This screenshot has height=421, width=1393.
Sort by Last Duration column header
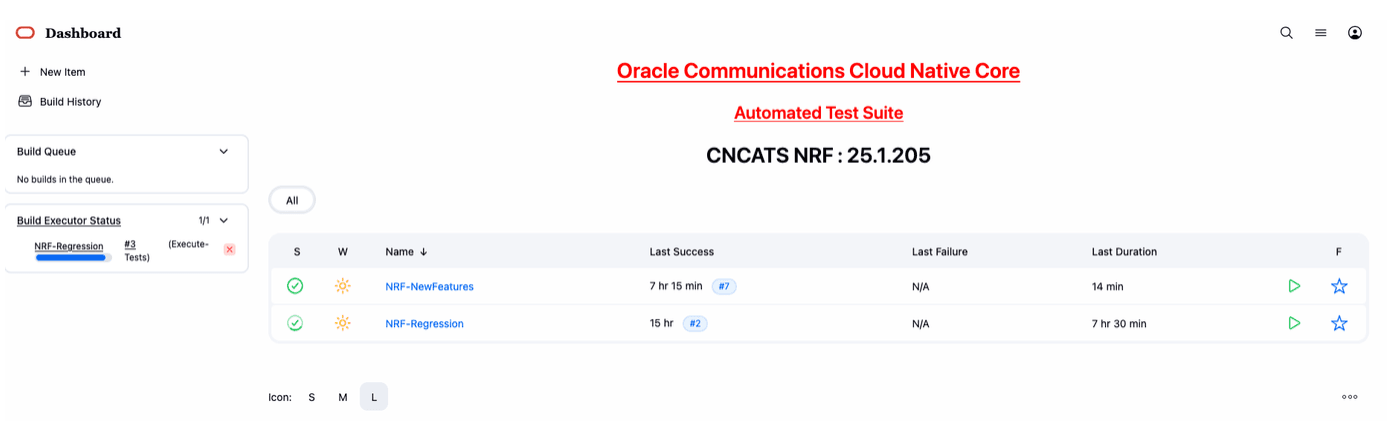[1124, 252]
